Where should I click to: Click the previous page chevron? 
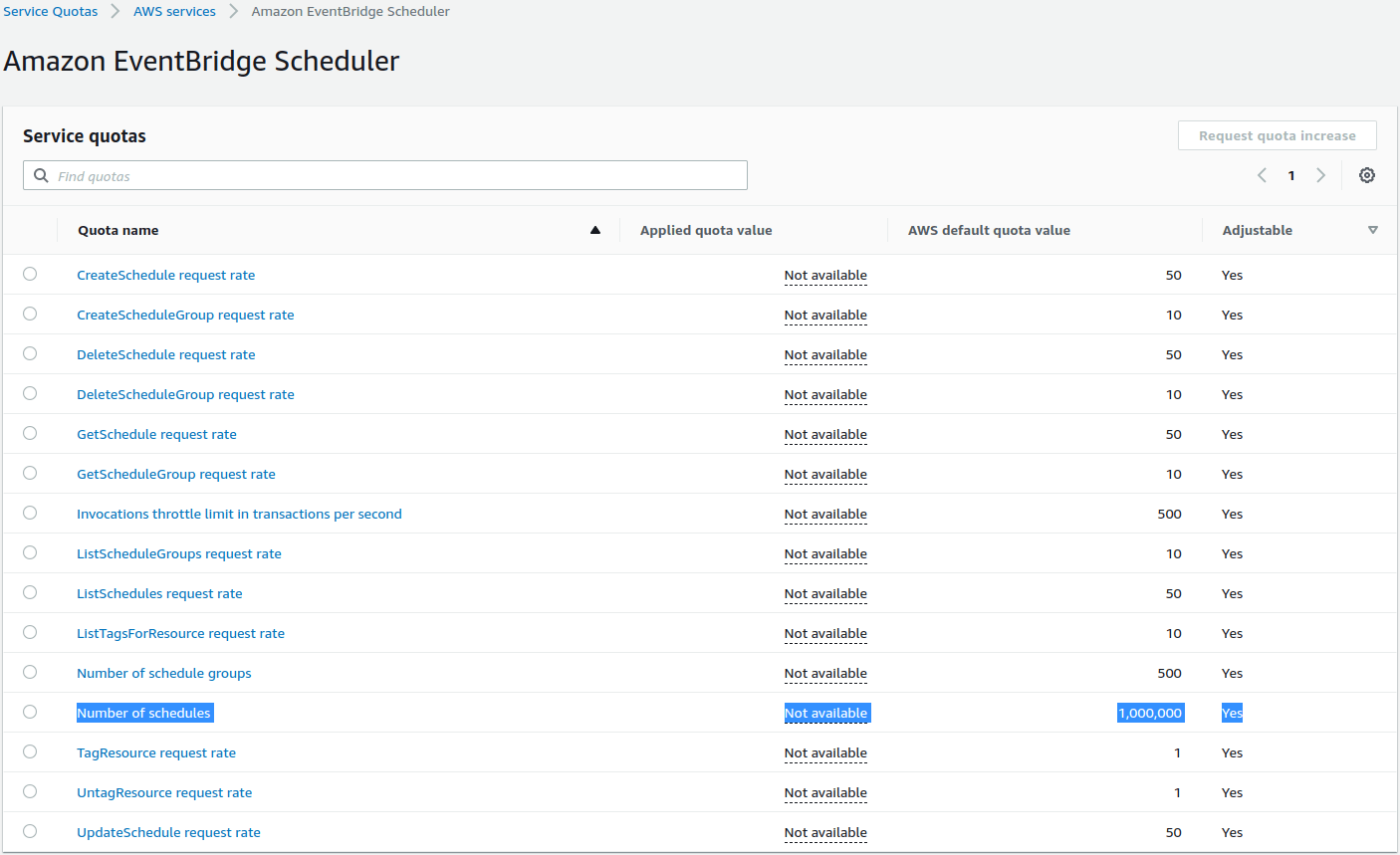1262,175
